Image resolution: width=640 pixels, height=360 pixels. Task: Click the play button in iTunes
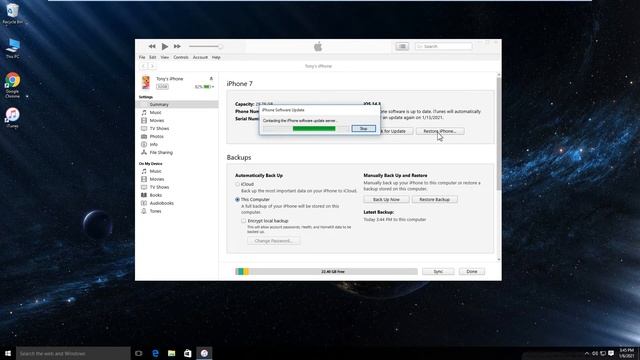tap(164, 47)
